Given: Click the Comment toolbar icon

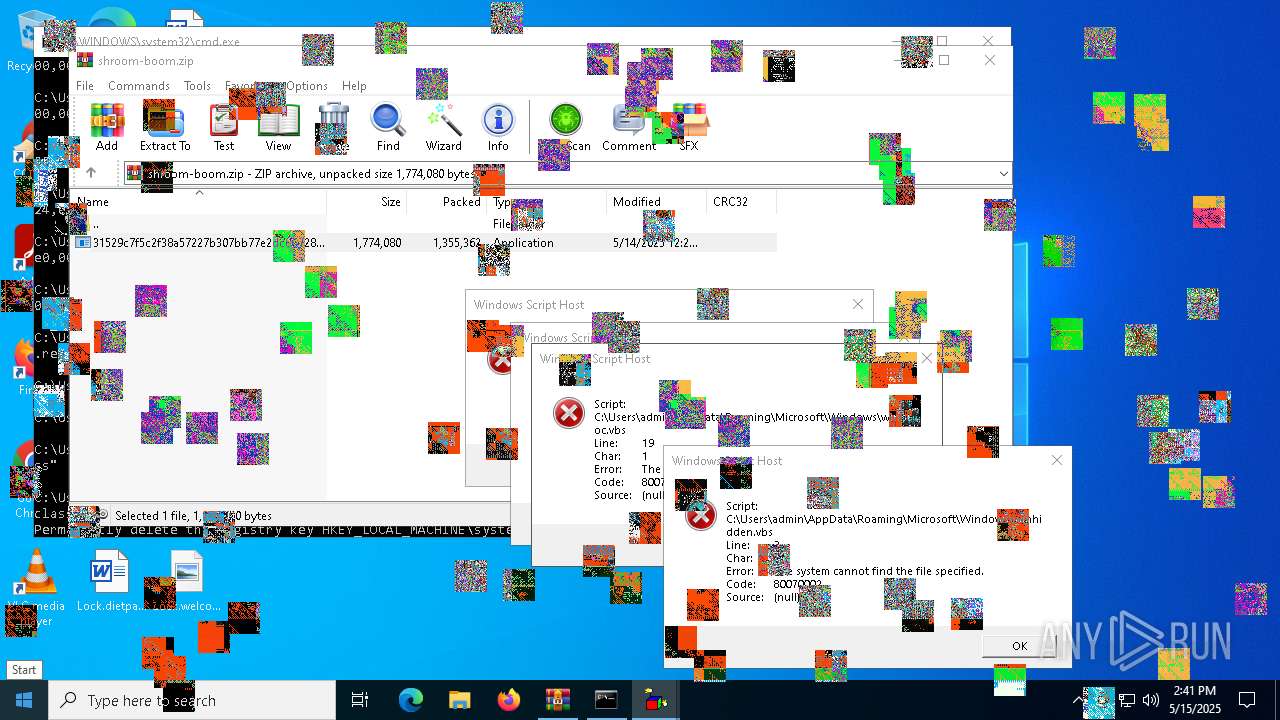Looking at the screenshot, I should [628, 127].
